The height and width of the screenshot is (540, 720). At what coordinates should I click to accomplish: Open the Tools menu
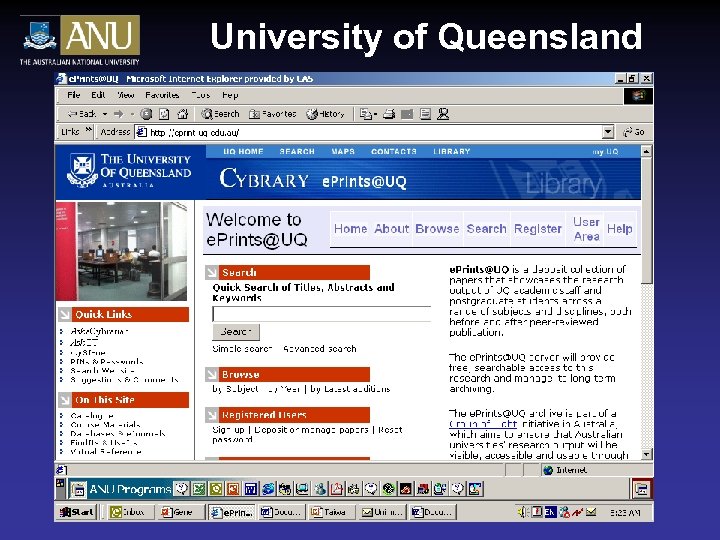pos(201,95)
